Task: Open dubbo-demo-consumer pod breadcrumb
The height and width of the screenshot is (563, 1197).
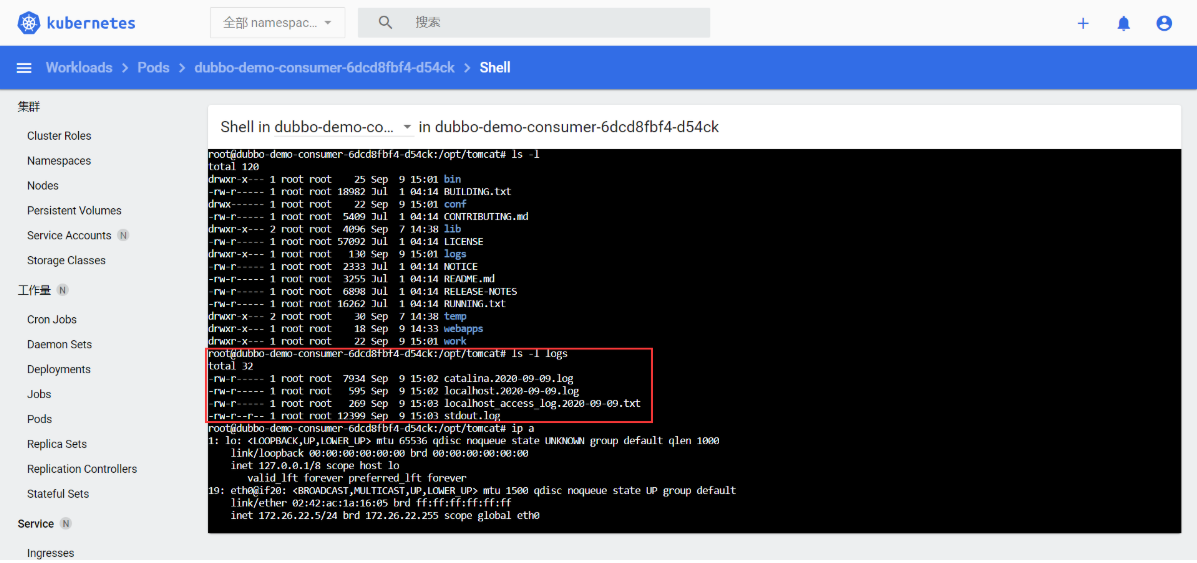Action: (x=324, y=68)
